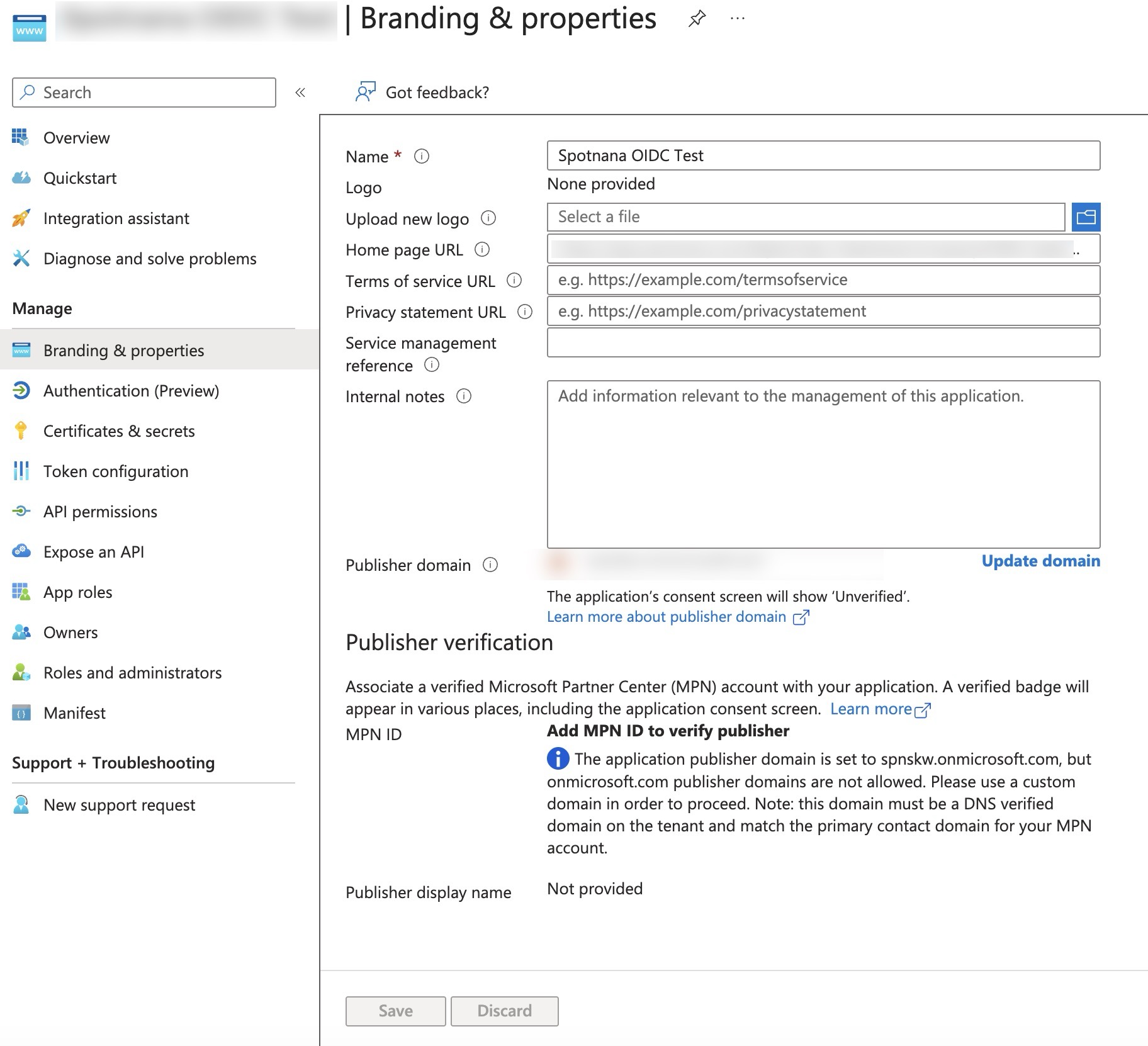Click the Service management reference info icon
1148x1046 pixels.
(x=432, y=364)
